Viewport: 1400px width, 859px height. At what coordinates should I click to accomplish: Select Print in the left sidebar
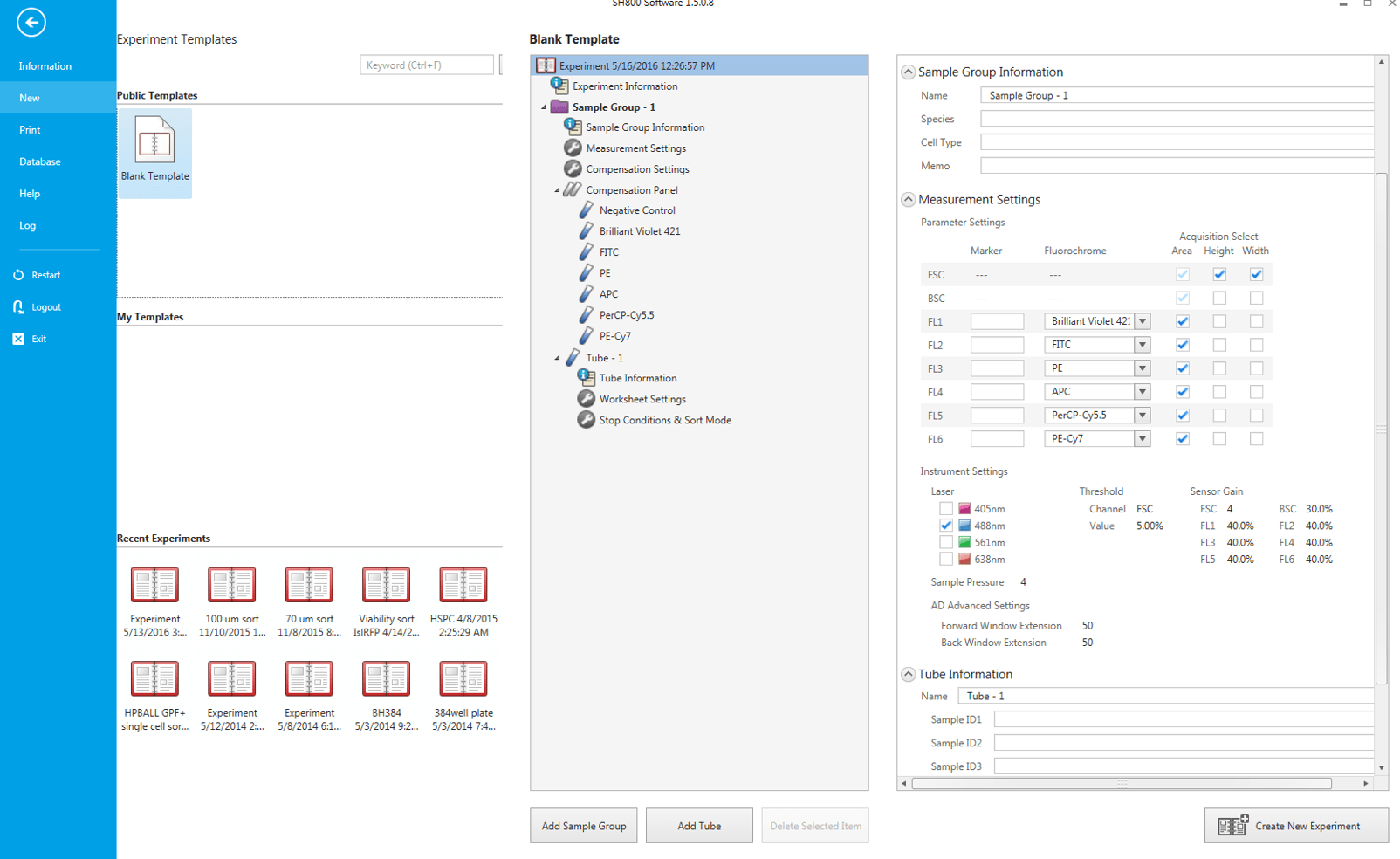point(30,130)
